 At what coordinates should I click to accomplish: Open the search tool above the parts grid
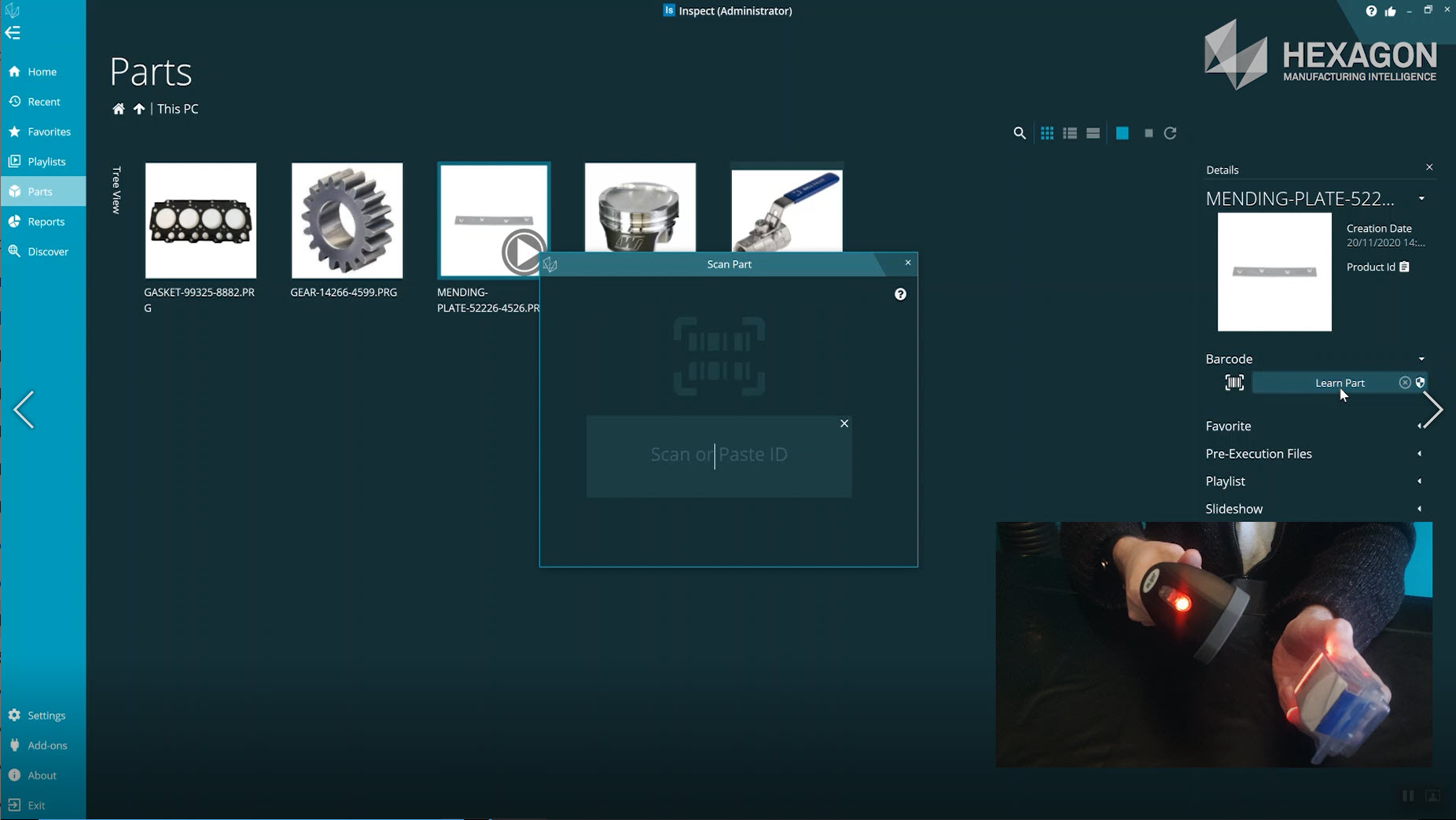point(1018,133)
